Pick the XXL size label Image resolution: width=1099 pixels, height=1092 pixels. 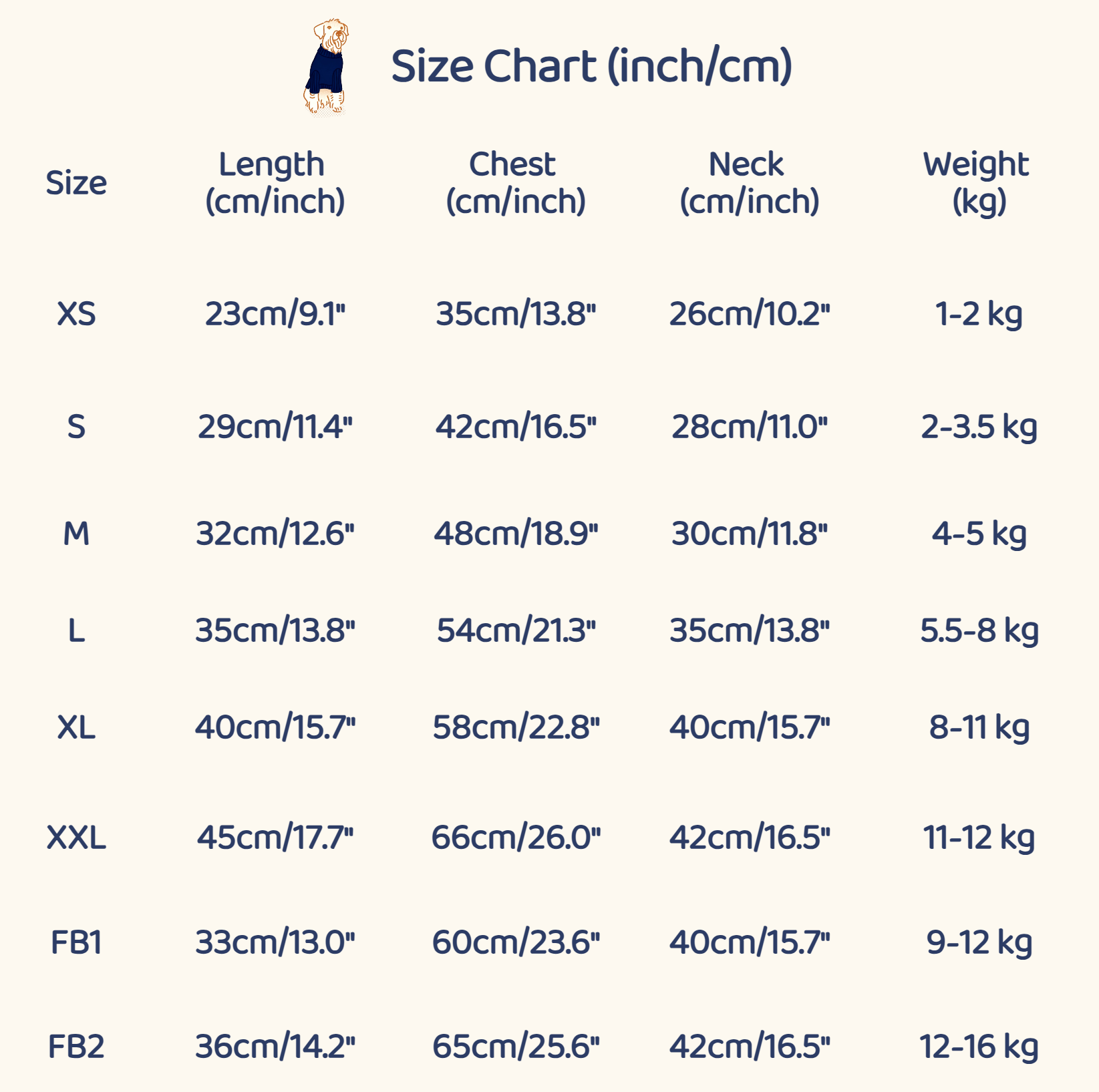click(76, 838)
